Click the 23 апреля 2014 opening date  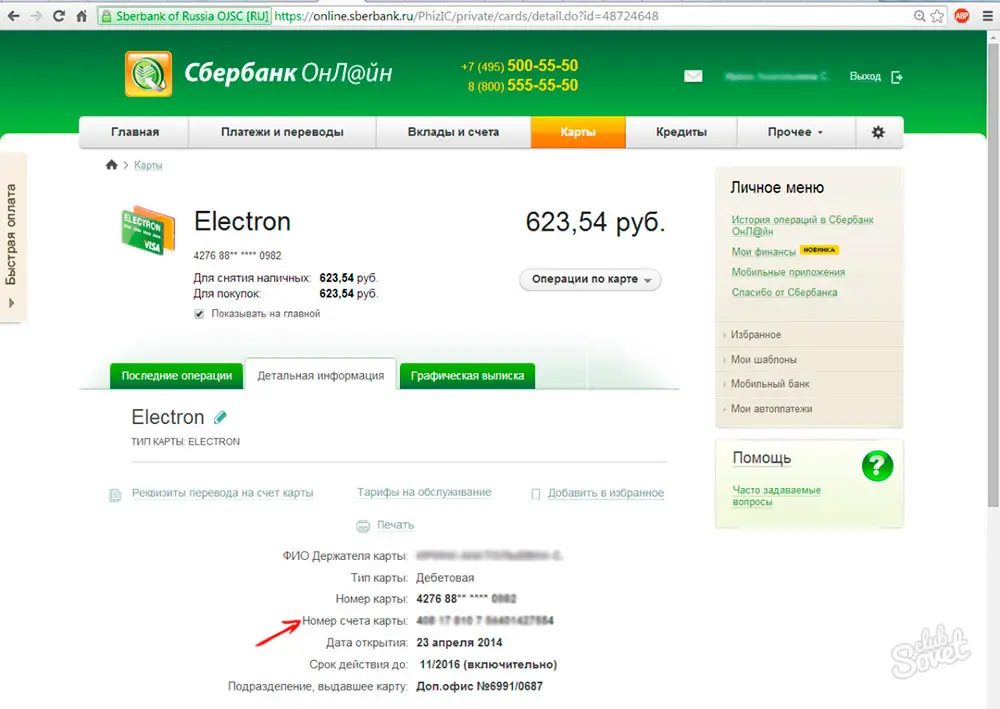[x=459, y=643]
